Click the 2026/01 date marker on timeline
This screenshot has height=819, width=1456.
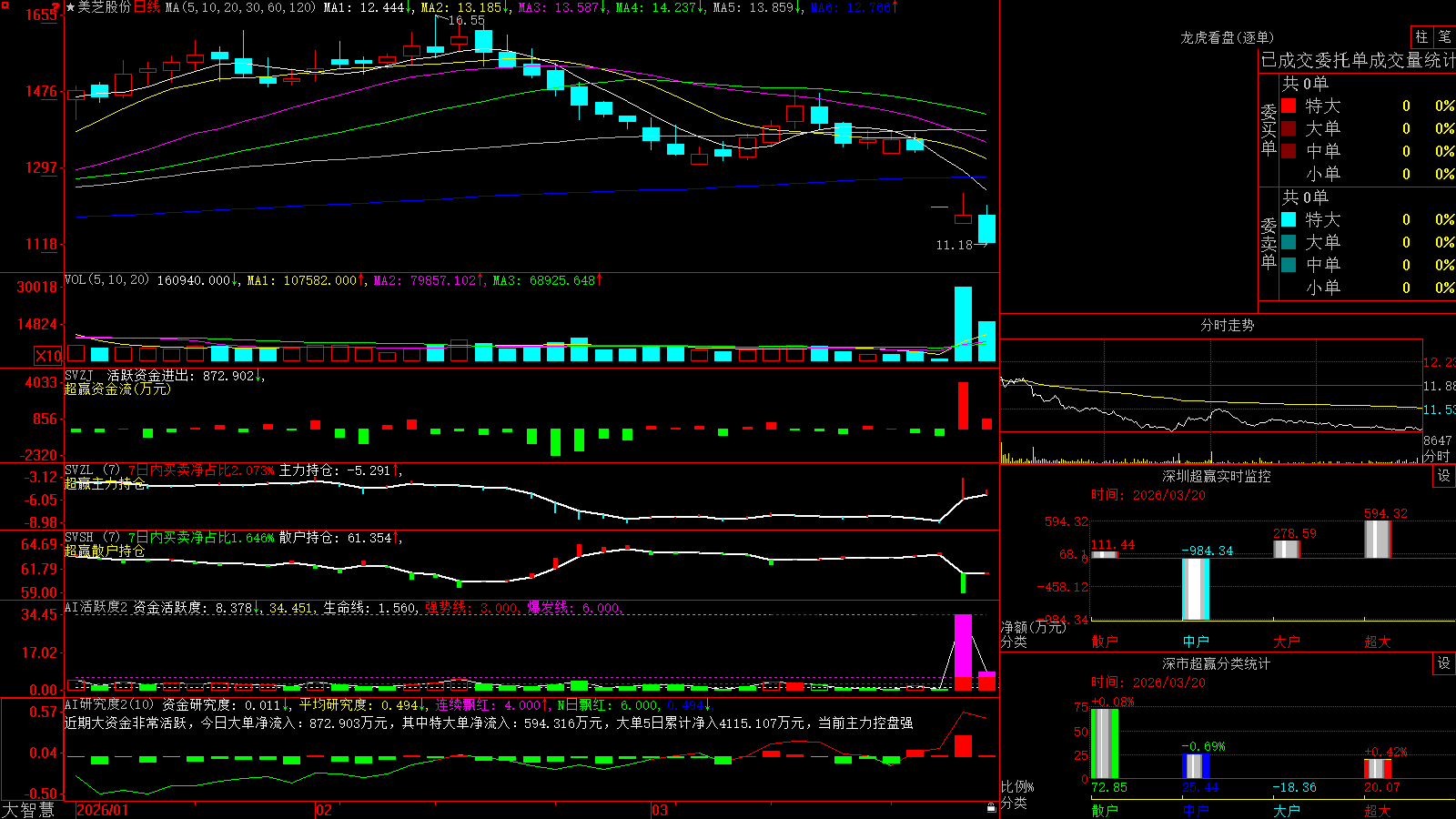[102, 810]
